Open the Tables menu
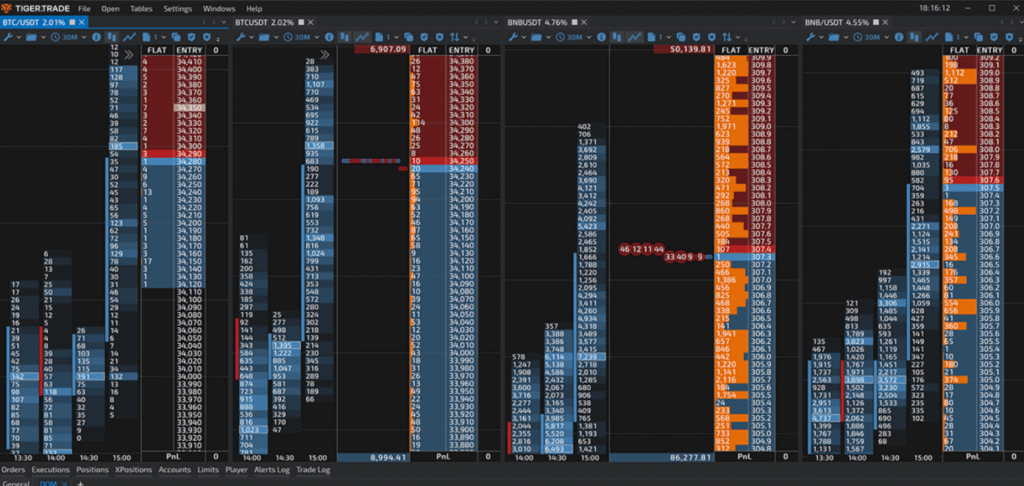The image size is (1024, 486). tap(141, 8)
